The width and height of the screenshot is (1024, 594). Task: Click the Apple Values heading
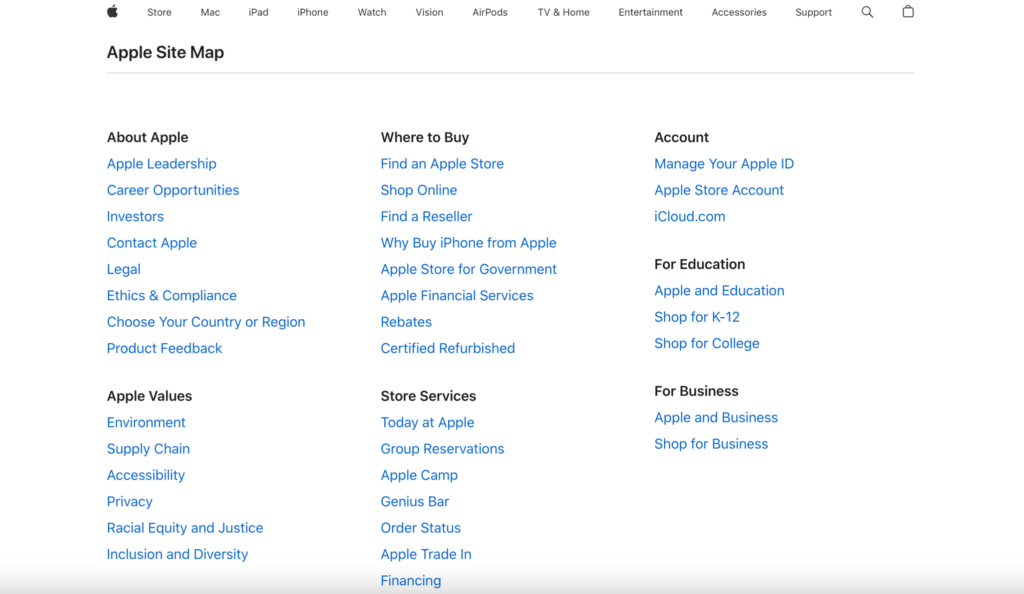[x=150, y=396]
